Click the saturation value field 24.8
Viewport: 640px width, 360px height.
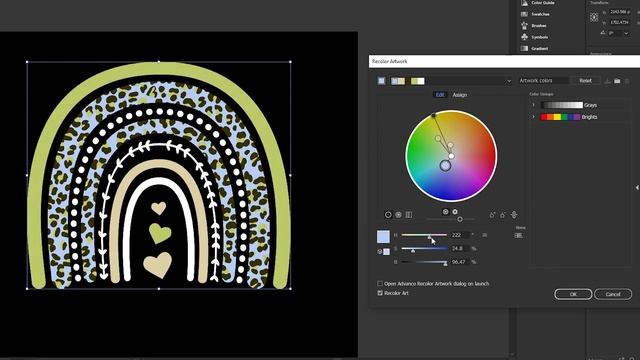(x=459, y=249)
